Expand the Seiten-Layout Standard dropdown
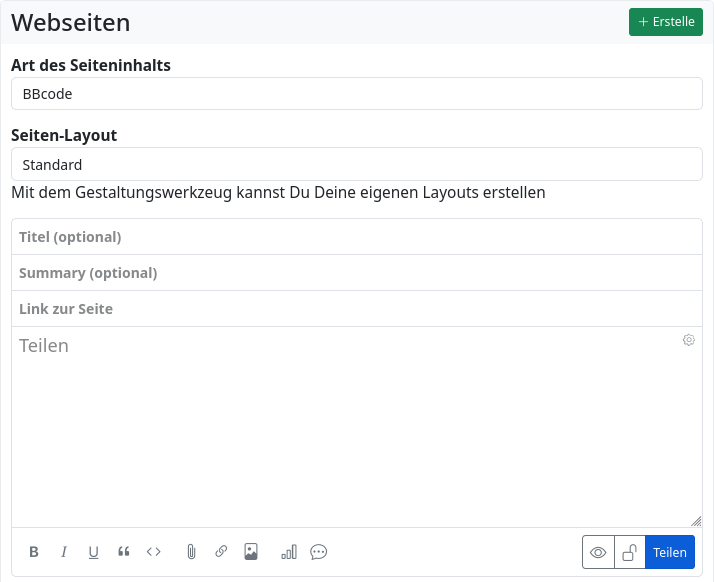 (357, 164)
